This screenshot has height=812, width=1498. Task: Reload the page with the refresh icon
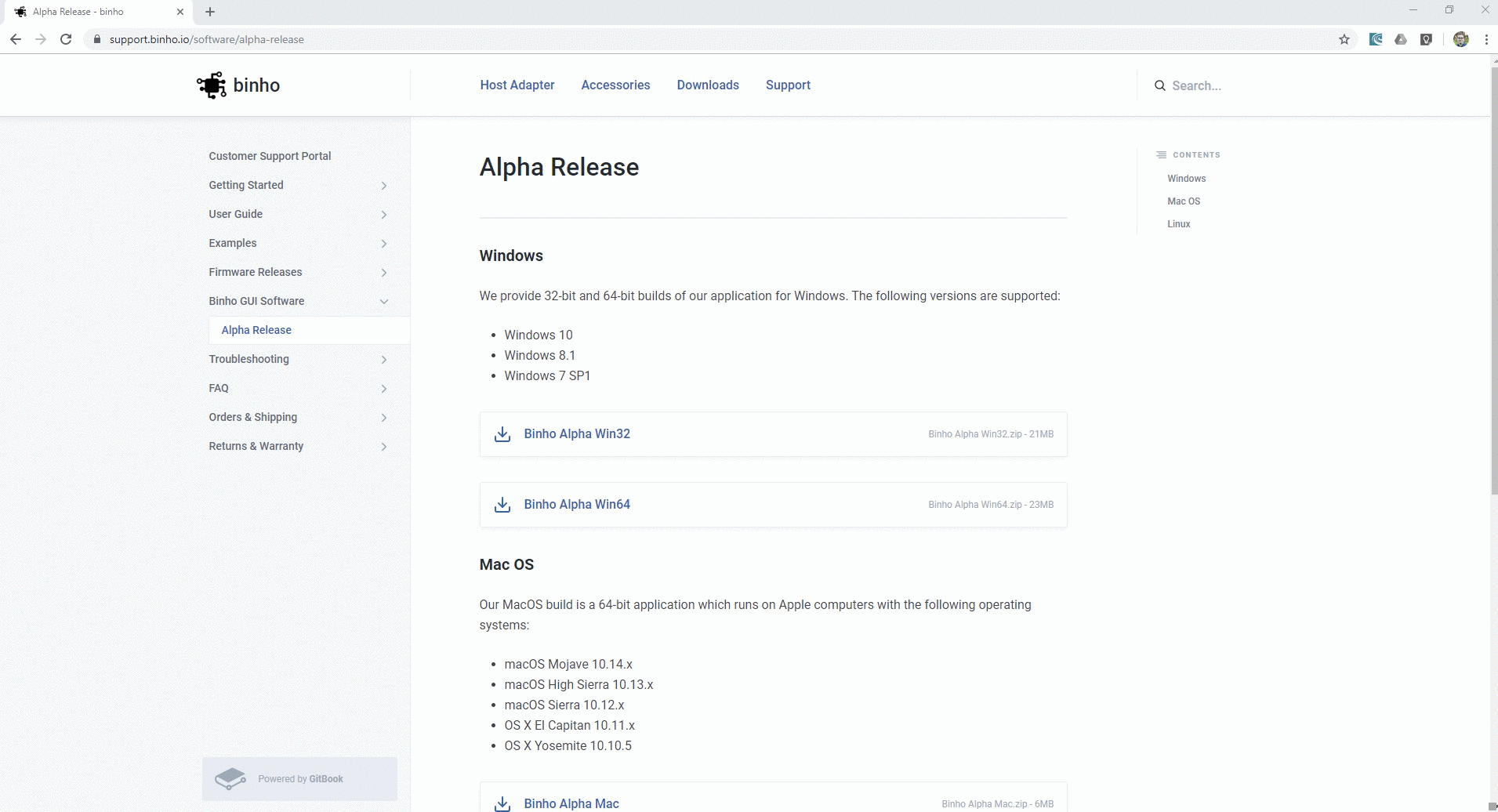pyautogui.click(x=67, y=39)
